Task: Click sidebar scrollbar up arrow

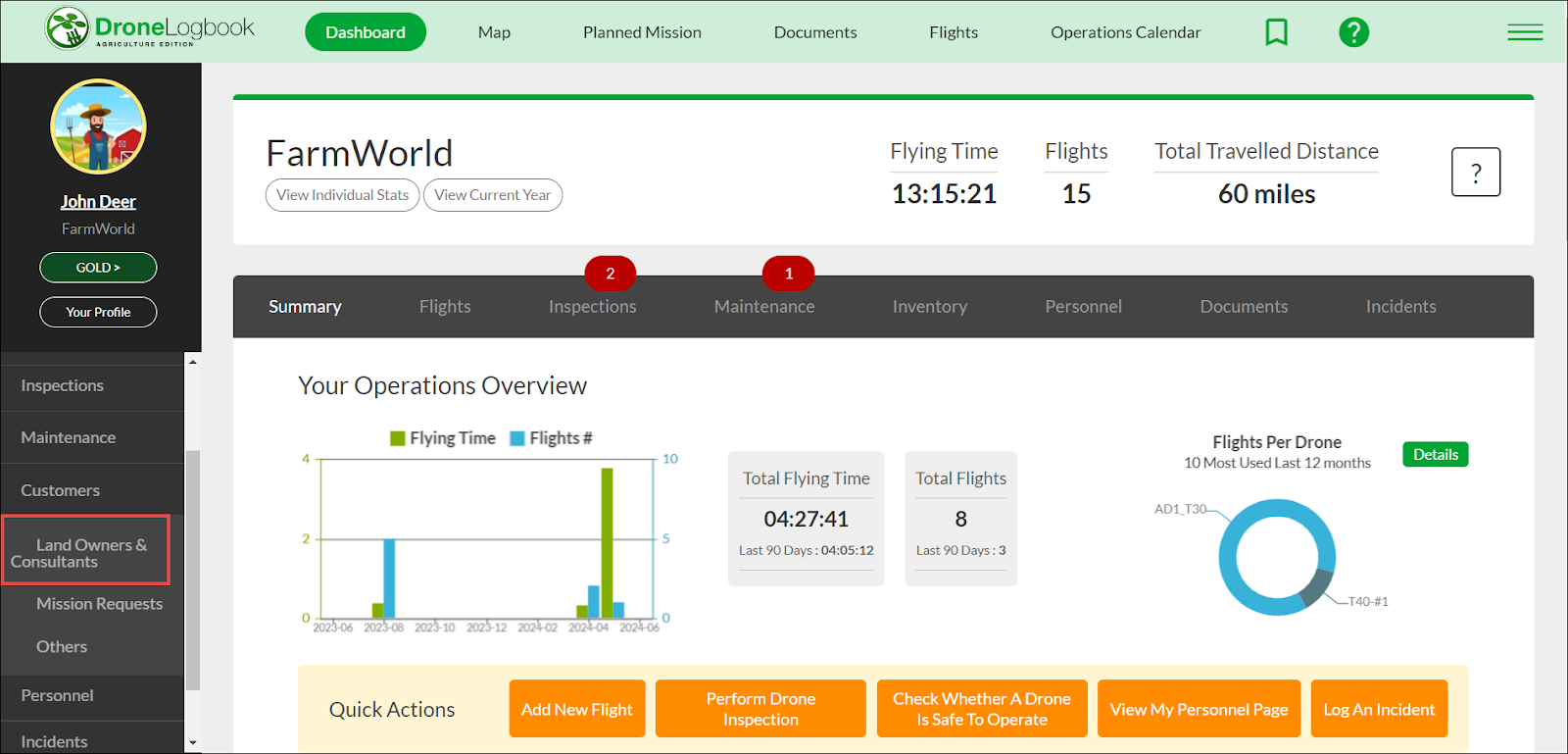Action: click(193, 362)
